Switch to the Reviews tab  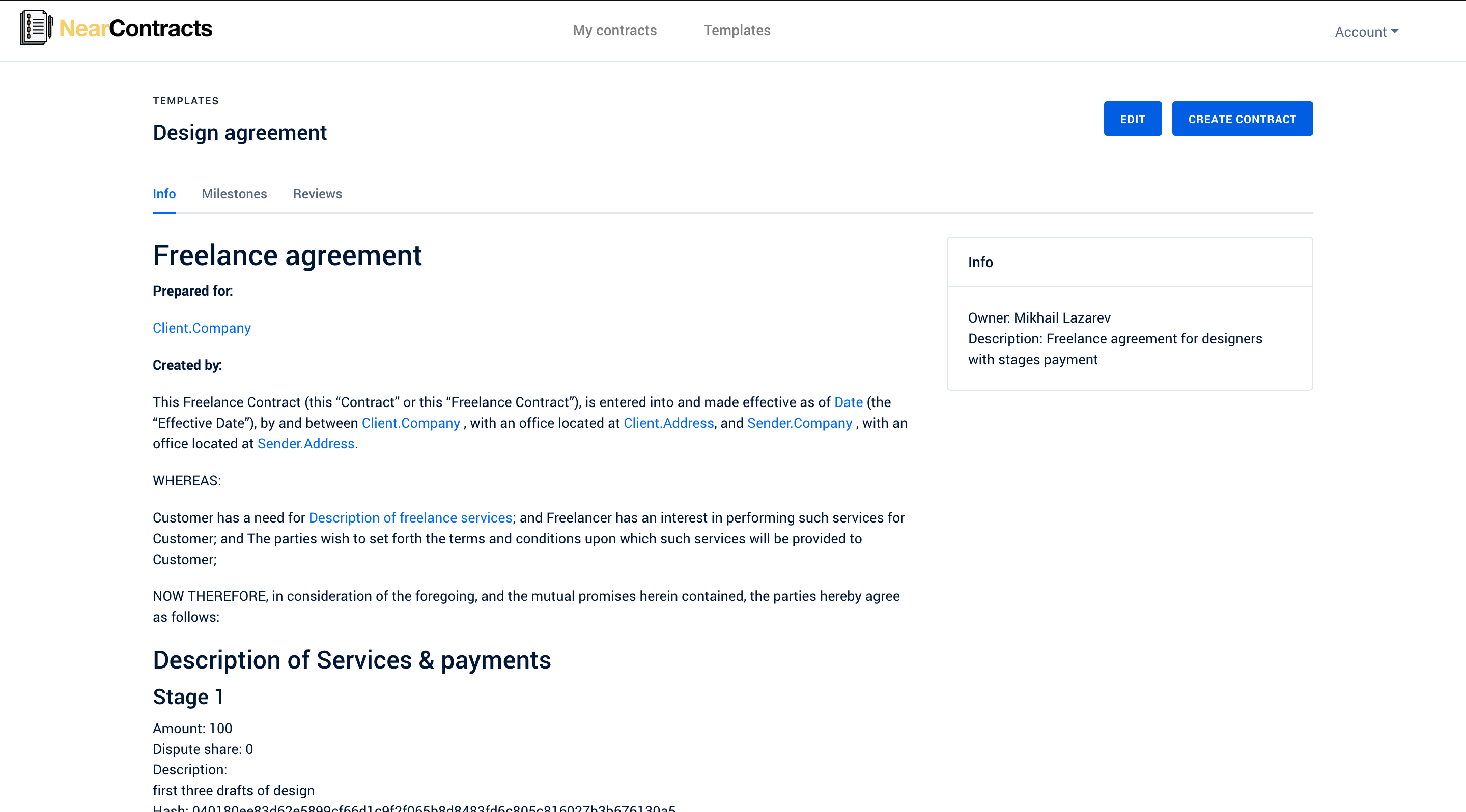[x=317, y=194]
